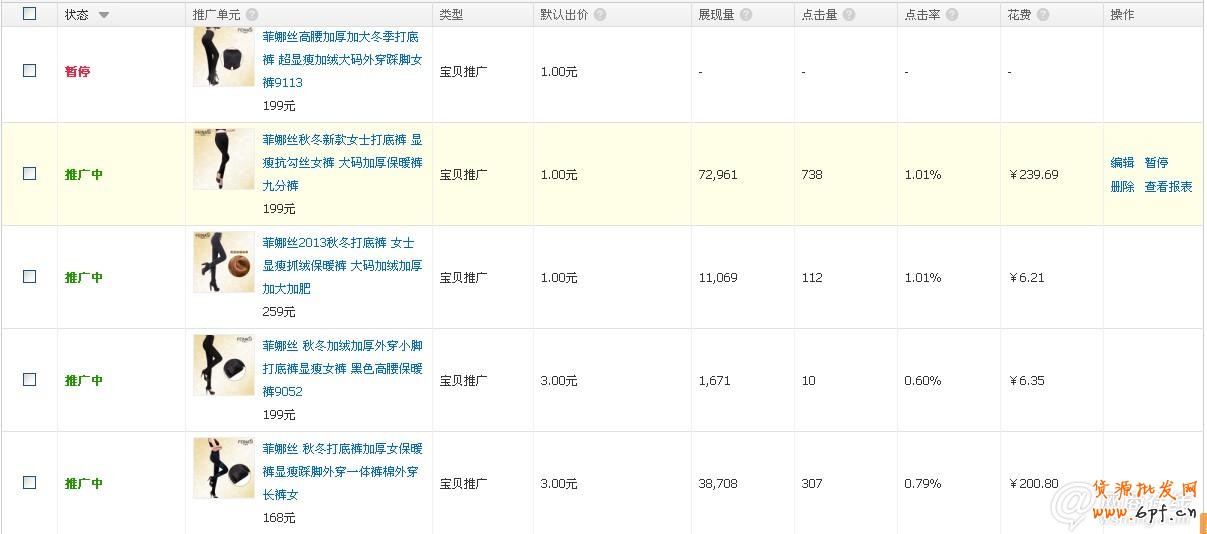Click 删除 link for the highlighted unit
The image size is (1207, 534).
coord(1122,187)
